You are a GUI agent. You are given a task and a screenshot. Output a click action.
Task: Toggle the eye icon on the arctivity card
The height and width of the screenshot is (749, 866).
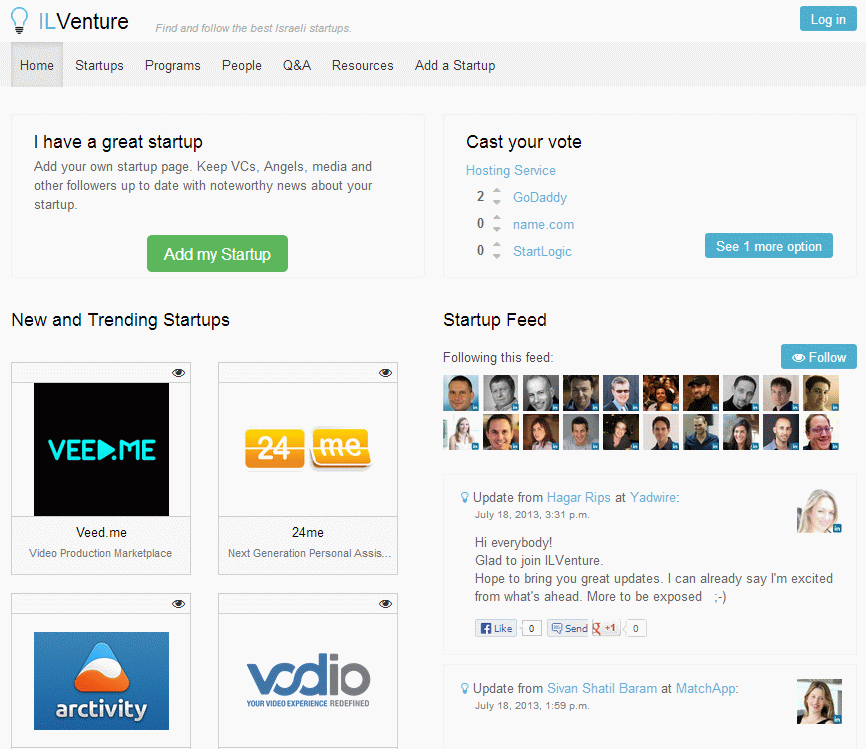178,604
